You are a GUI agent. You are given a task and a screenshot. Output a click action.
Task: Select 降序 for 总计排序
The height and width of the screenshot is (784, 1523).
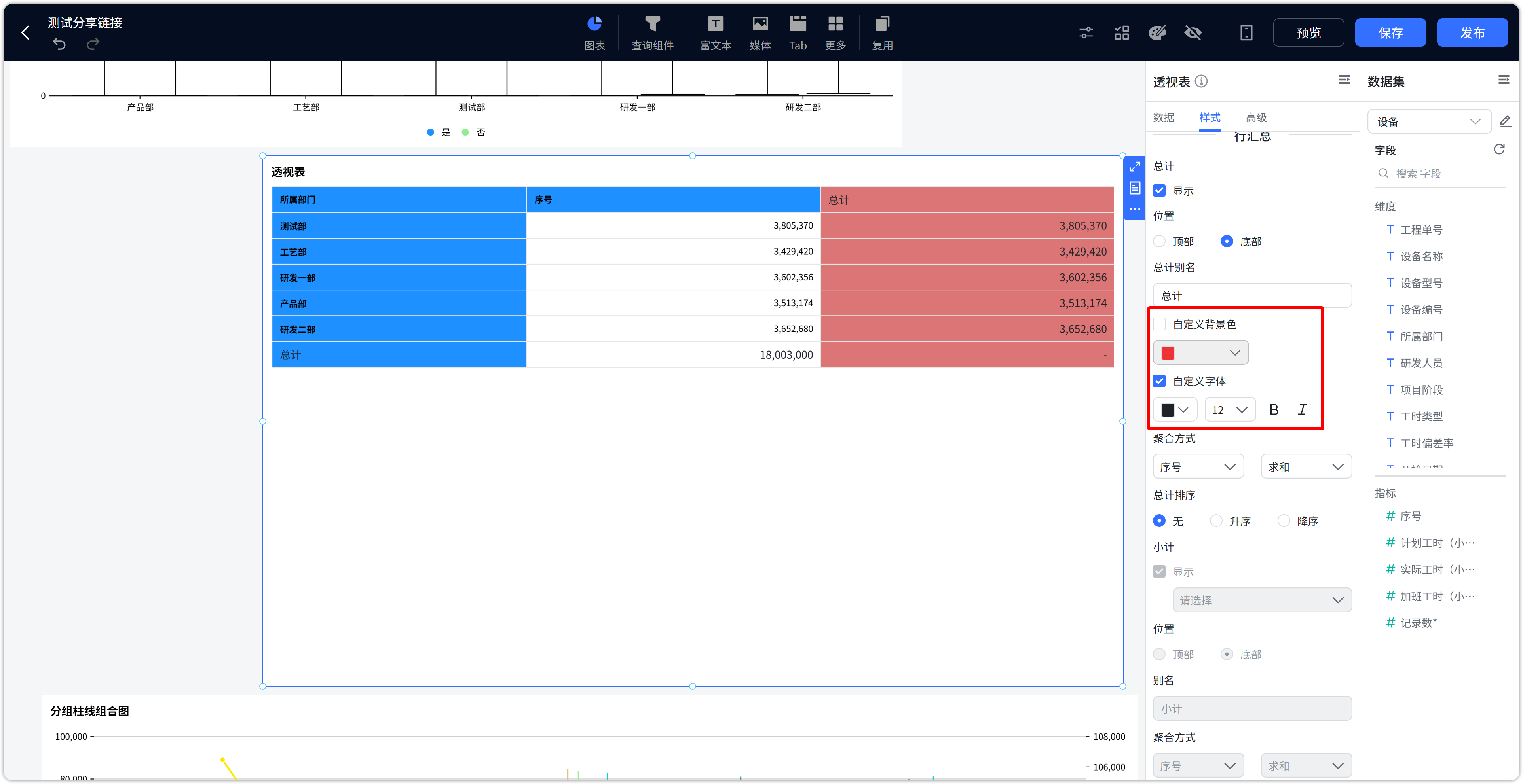1284,521
